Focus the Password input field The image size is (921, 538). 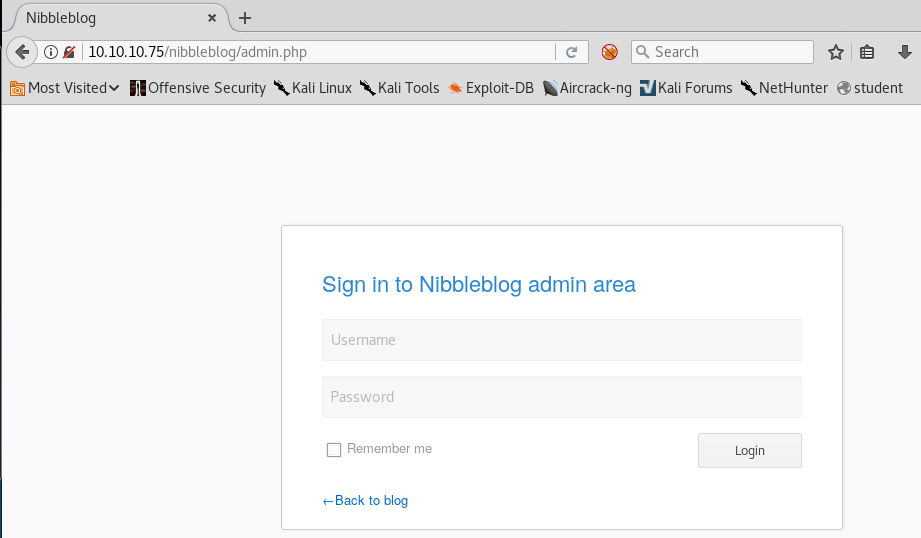coord(561,397)
